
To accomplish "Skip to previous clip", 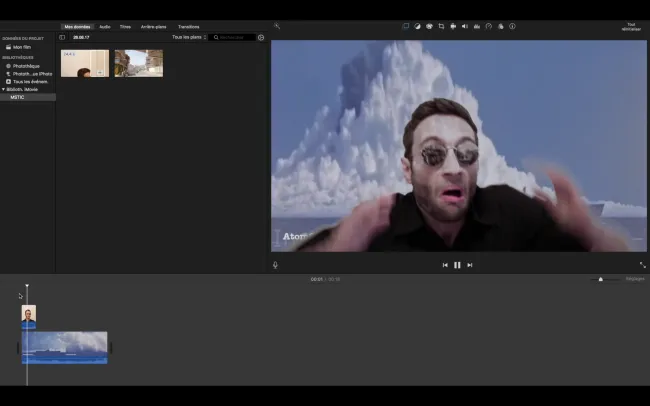I will point(445,265).
